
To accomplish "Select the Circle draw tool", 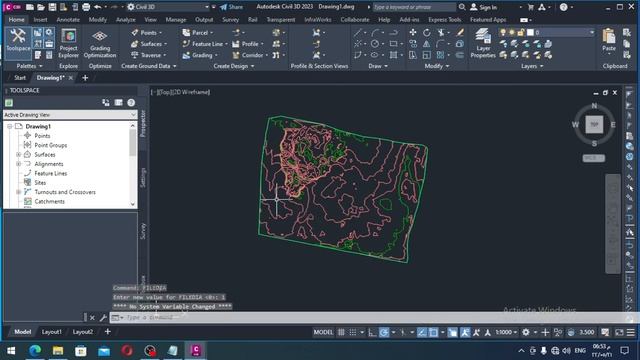I will (375, 44).
